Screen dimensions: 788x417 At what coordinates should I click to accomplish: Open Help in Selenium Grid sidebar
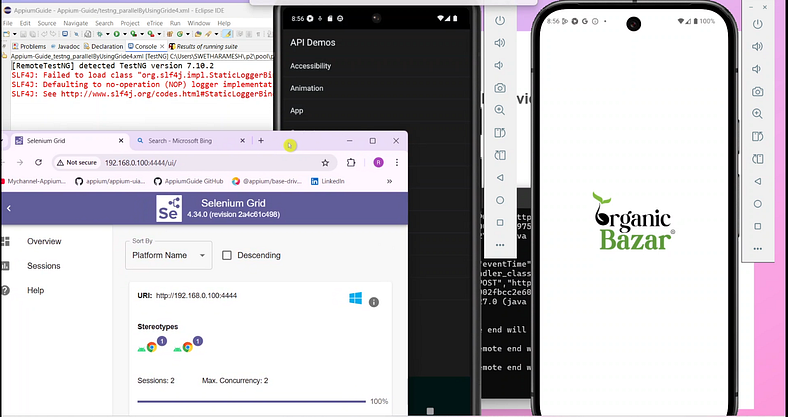35,290
